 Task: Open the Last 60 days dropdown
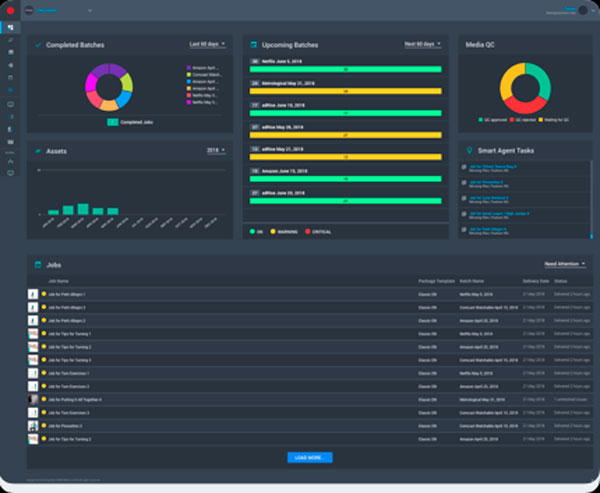click(207, 45)
